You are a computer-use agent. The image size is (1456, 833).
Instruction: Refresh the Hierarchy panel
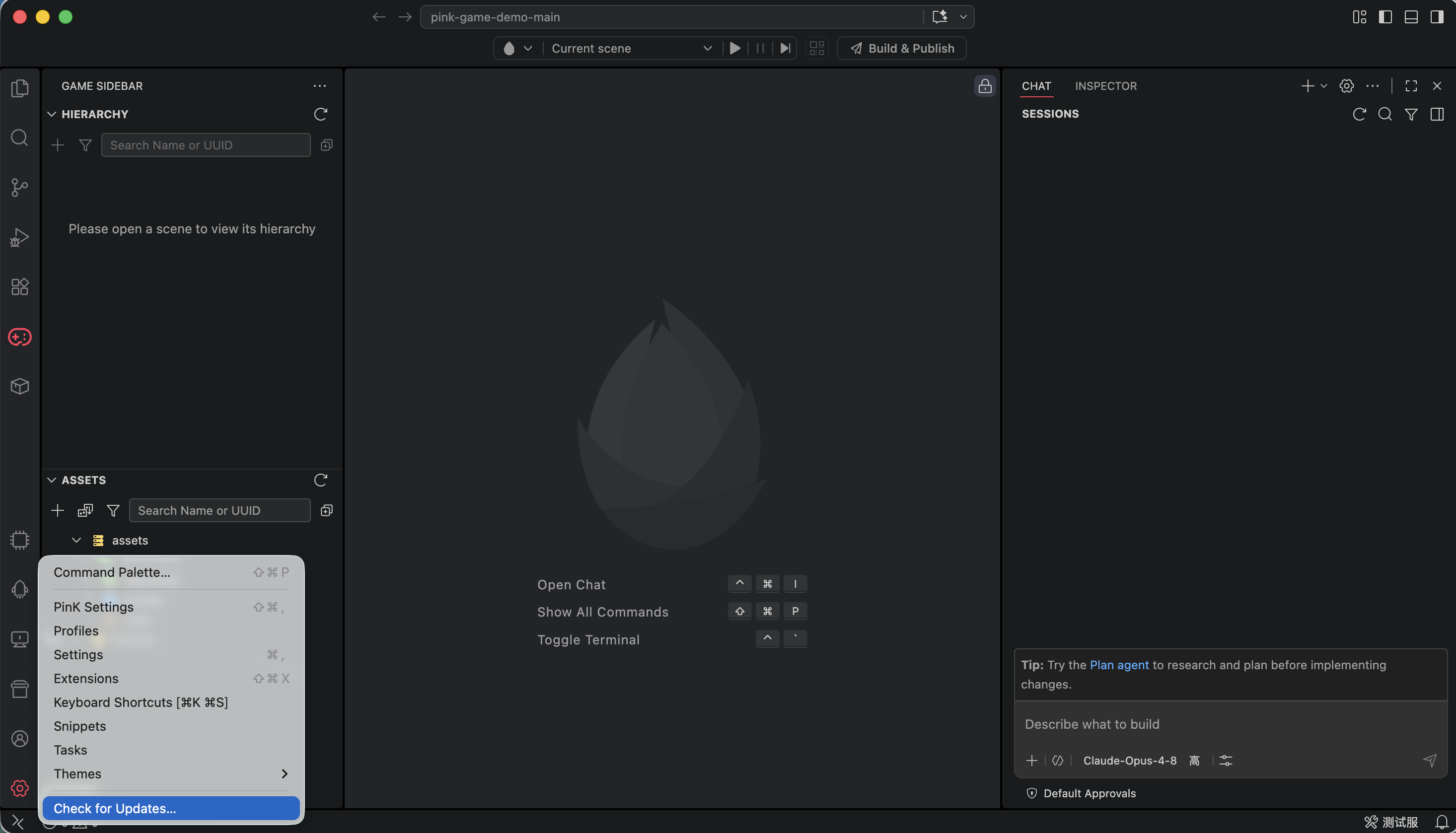click(320, 114)
